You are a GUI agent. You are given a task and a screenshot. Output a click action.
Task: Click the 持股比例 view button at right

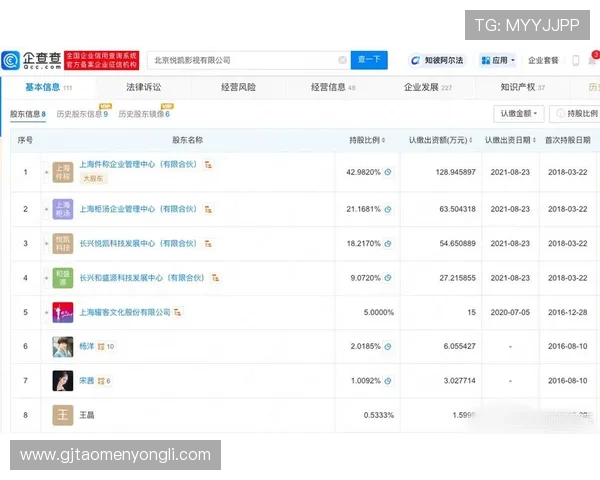coord(576,114)
